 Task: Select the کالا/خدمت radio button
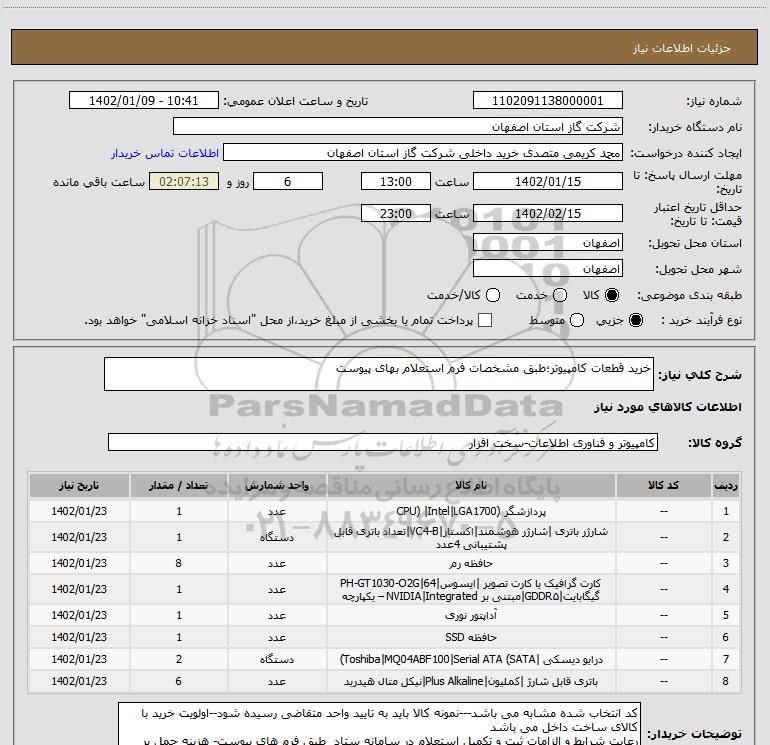click(493, 295)
